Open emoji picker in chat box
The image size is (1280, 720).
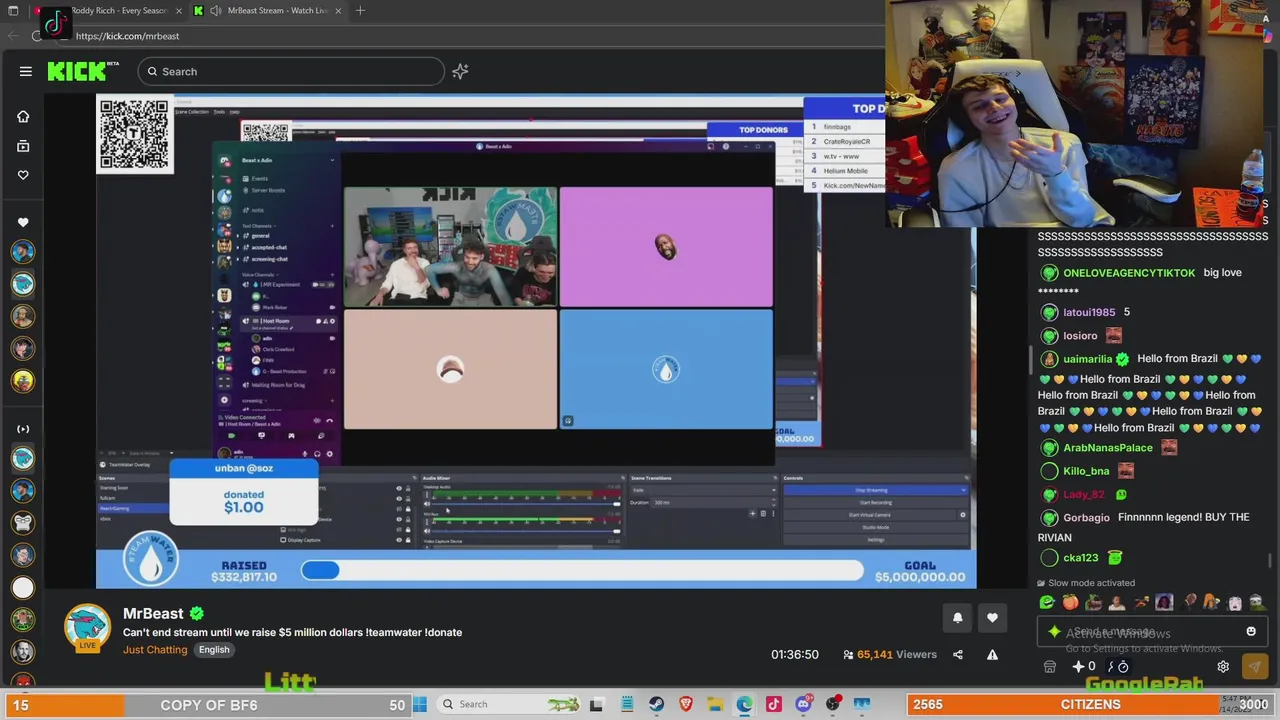pyautogui.click(x=1251, y=632)
